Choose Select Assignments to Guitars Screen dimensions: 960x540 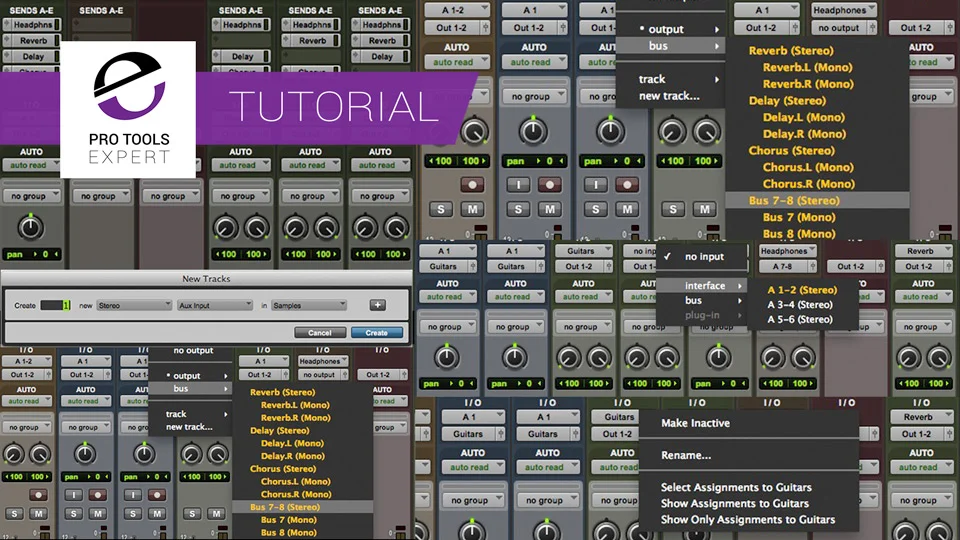click(736, 487)
